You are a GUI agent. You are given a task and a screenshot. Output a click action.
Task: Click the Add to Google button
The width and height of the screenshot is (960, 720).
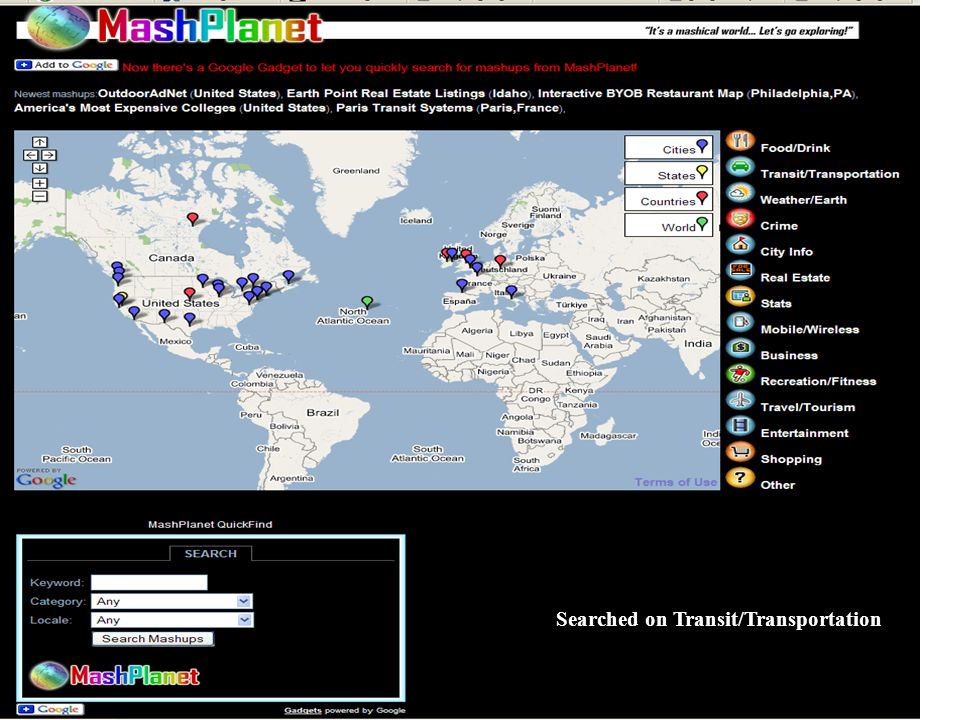(x=66, y=65)
